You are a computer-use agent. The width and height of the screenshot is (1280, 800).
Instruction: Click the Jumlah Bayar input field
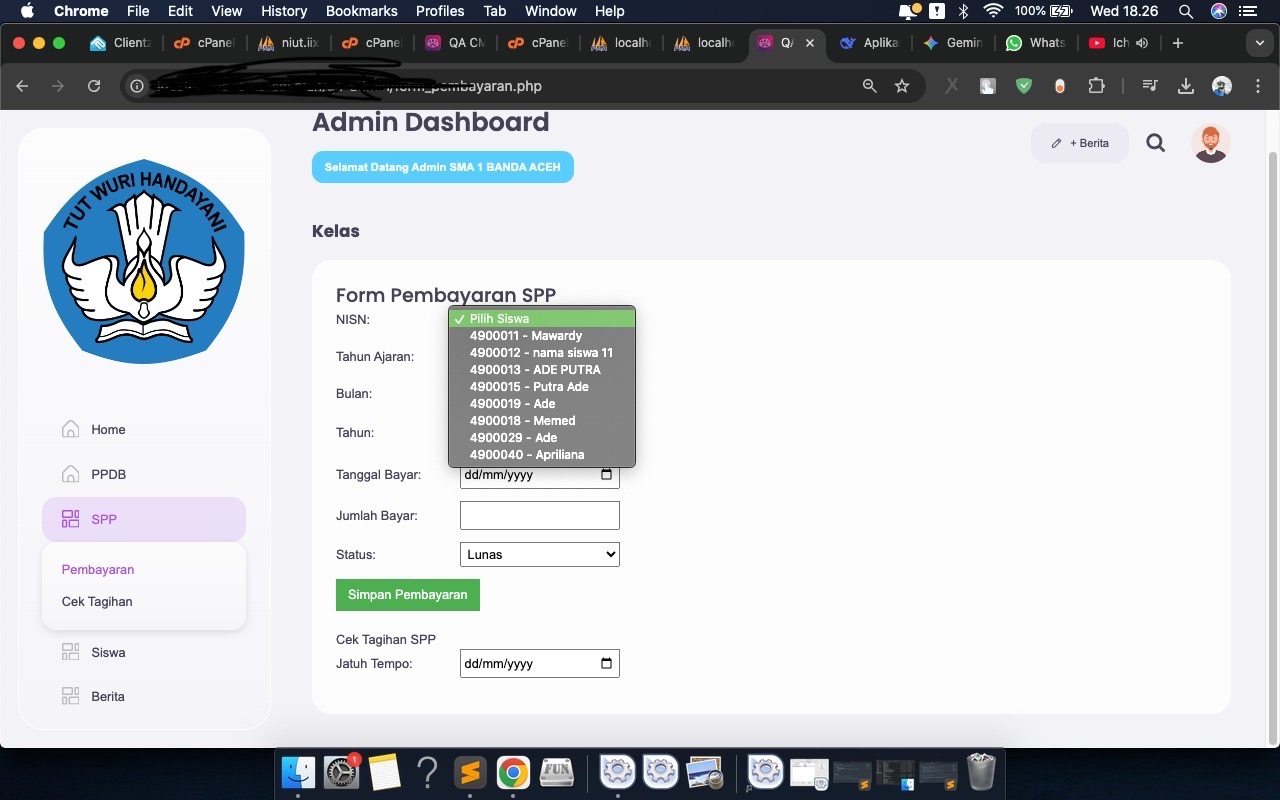(539, 515)
